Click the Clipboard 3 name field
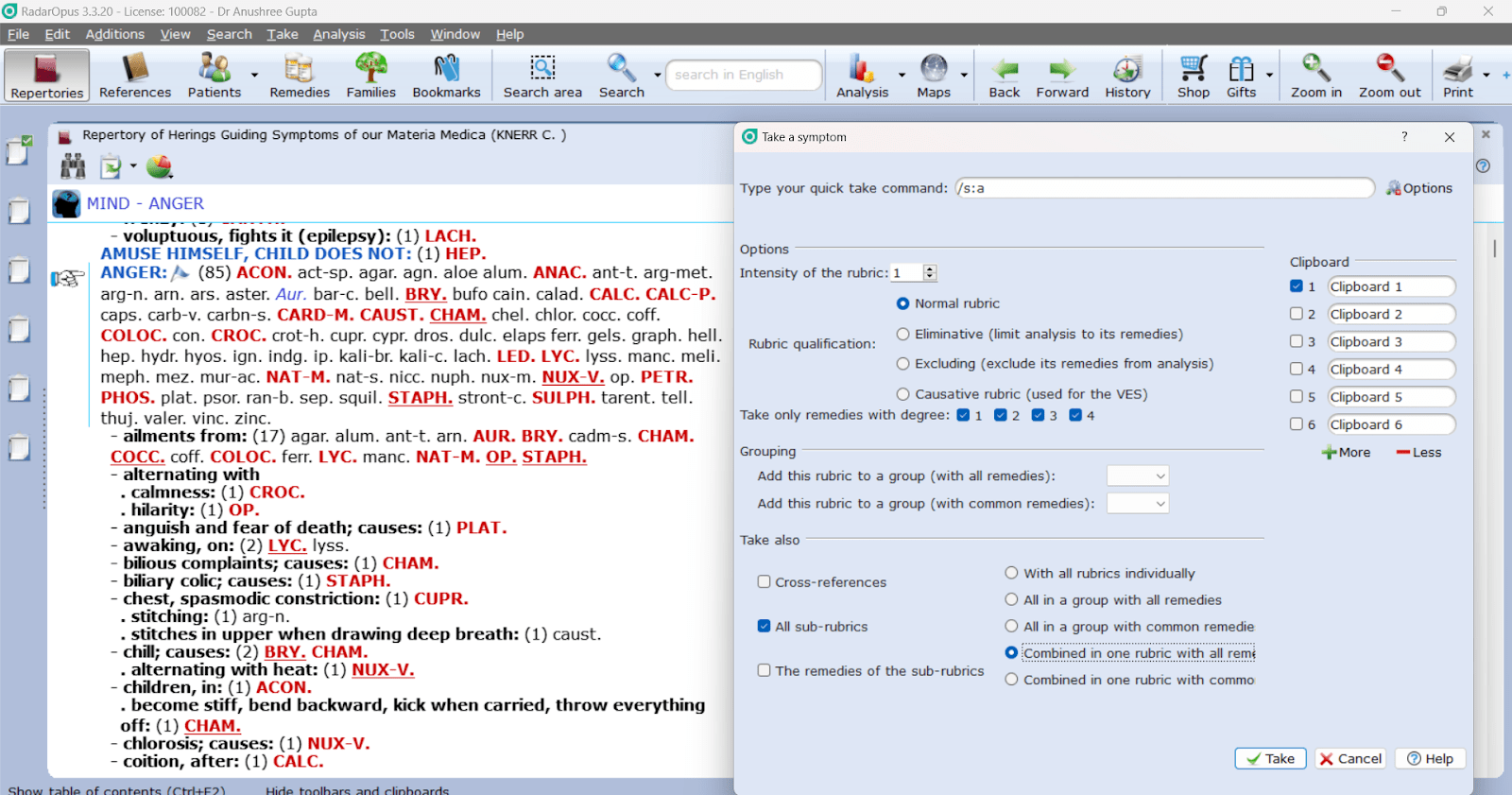 pyautogui.click(x=1391, y=341)
